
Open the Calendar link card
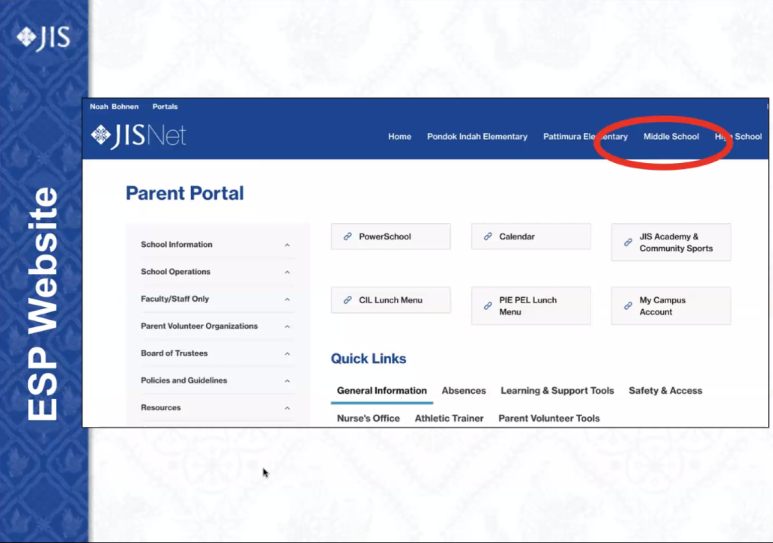click(530, 236)
